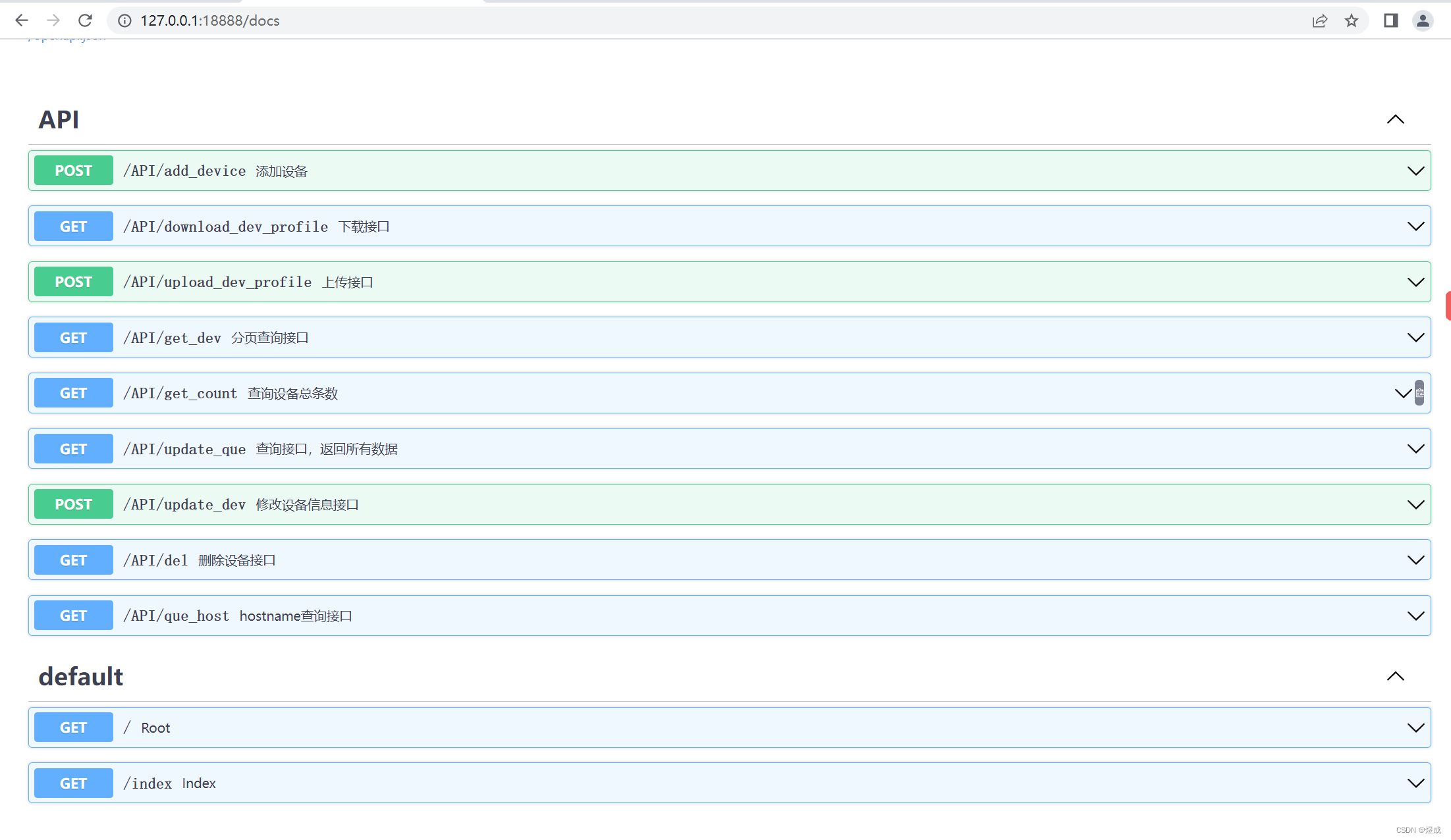The width and height of the screenshot is (1451, 840).
Task: Open the browser side panel icon
Action: [1390, 20]
